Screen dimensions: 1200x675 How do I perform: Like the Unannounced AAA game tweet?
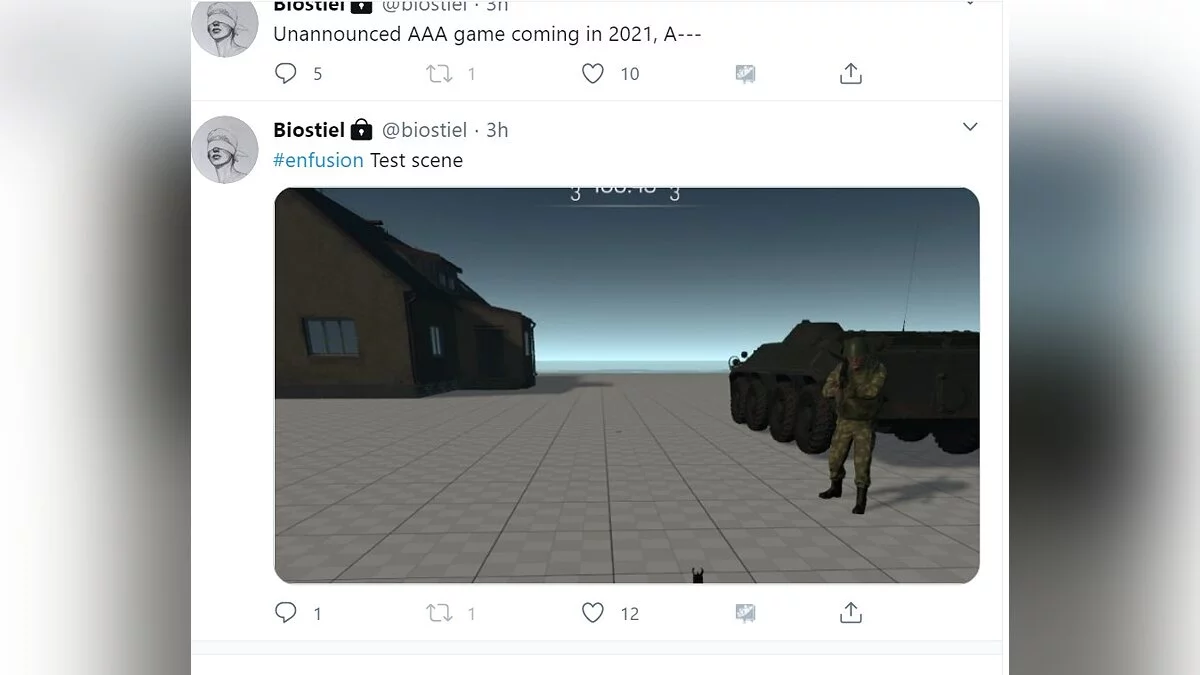click(x=593, y=73)
